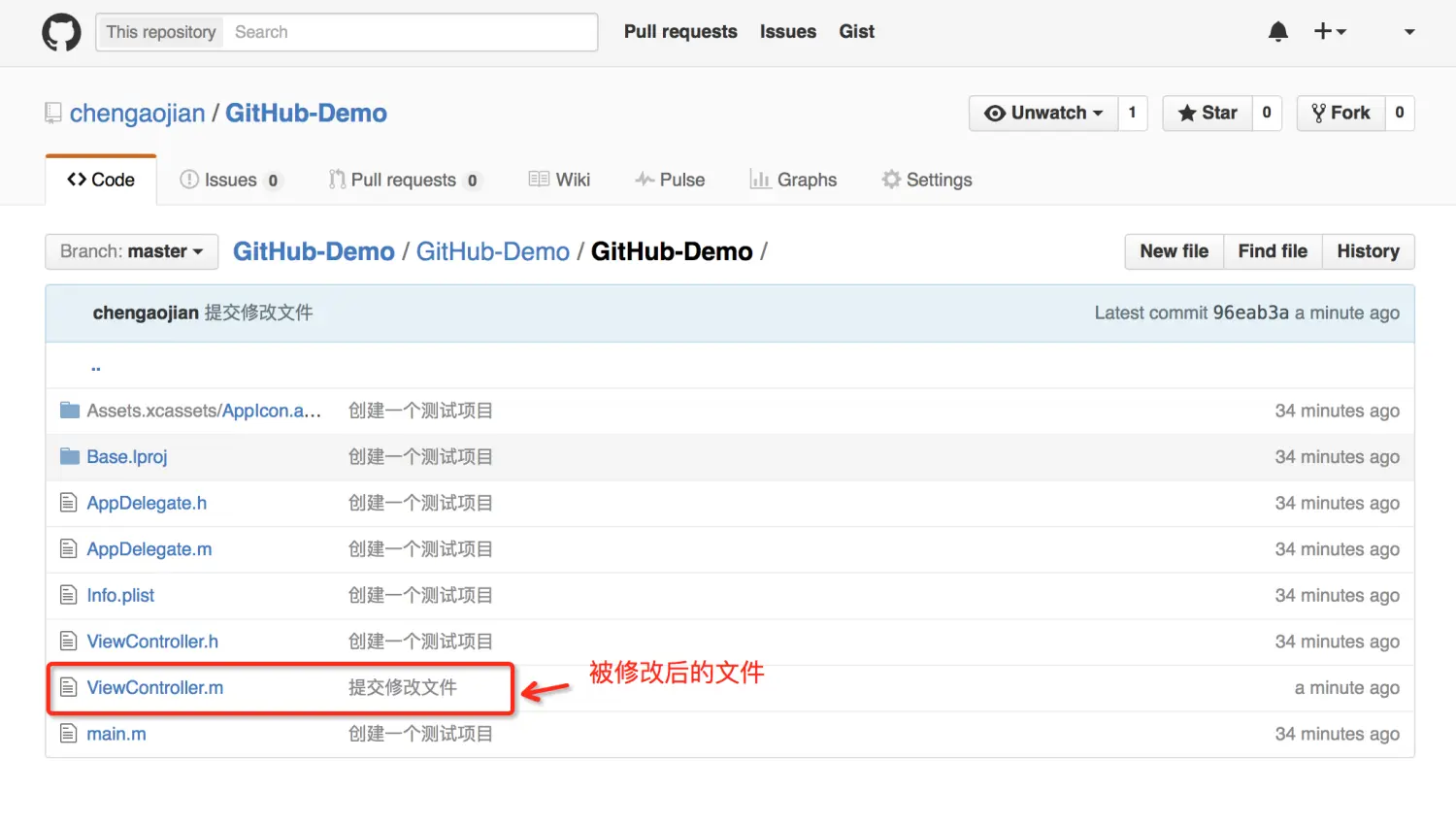Open the stargazers count beside Star
This screenshot has height=824, width=1456.
tap(1267, 113)
